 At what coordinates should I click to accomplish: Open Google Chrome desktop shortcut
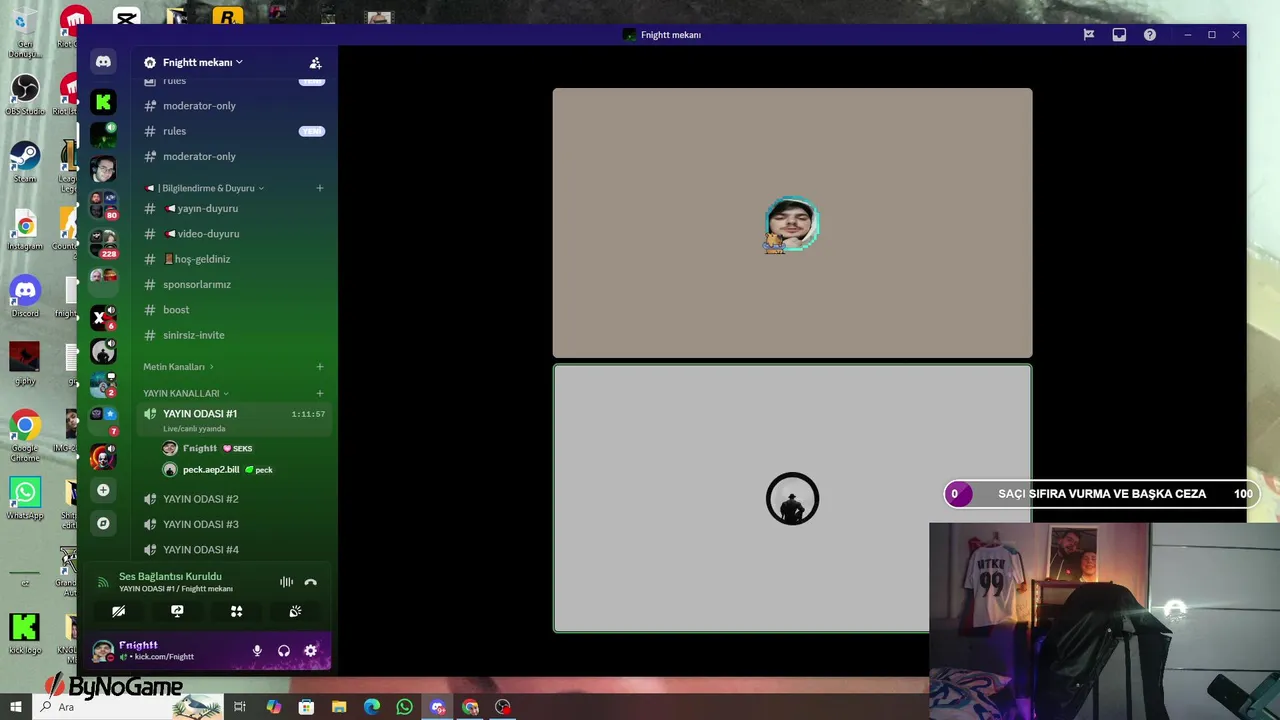coord(25,435)
